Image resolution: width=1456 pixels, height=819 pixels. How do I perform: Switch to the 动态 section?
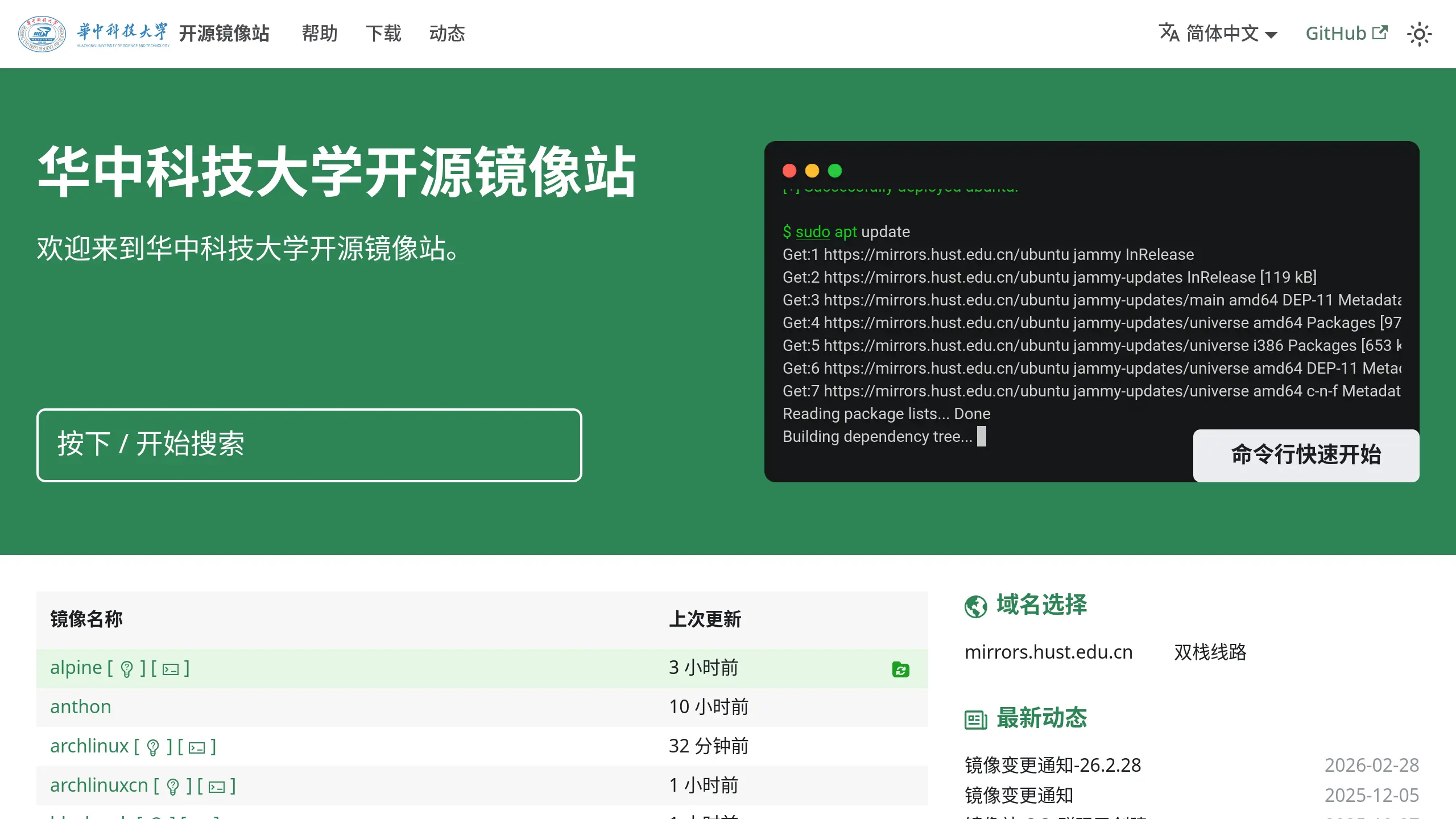(447, 34)
